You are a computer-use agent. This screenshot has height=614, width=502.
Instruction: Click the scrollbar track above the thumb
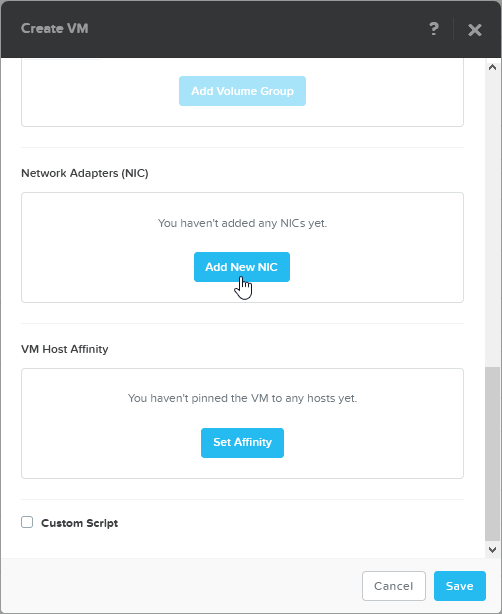[492, 219]
